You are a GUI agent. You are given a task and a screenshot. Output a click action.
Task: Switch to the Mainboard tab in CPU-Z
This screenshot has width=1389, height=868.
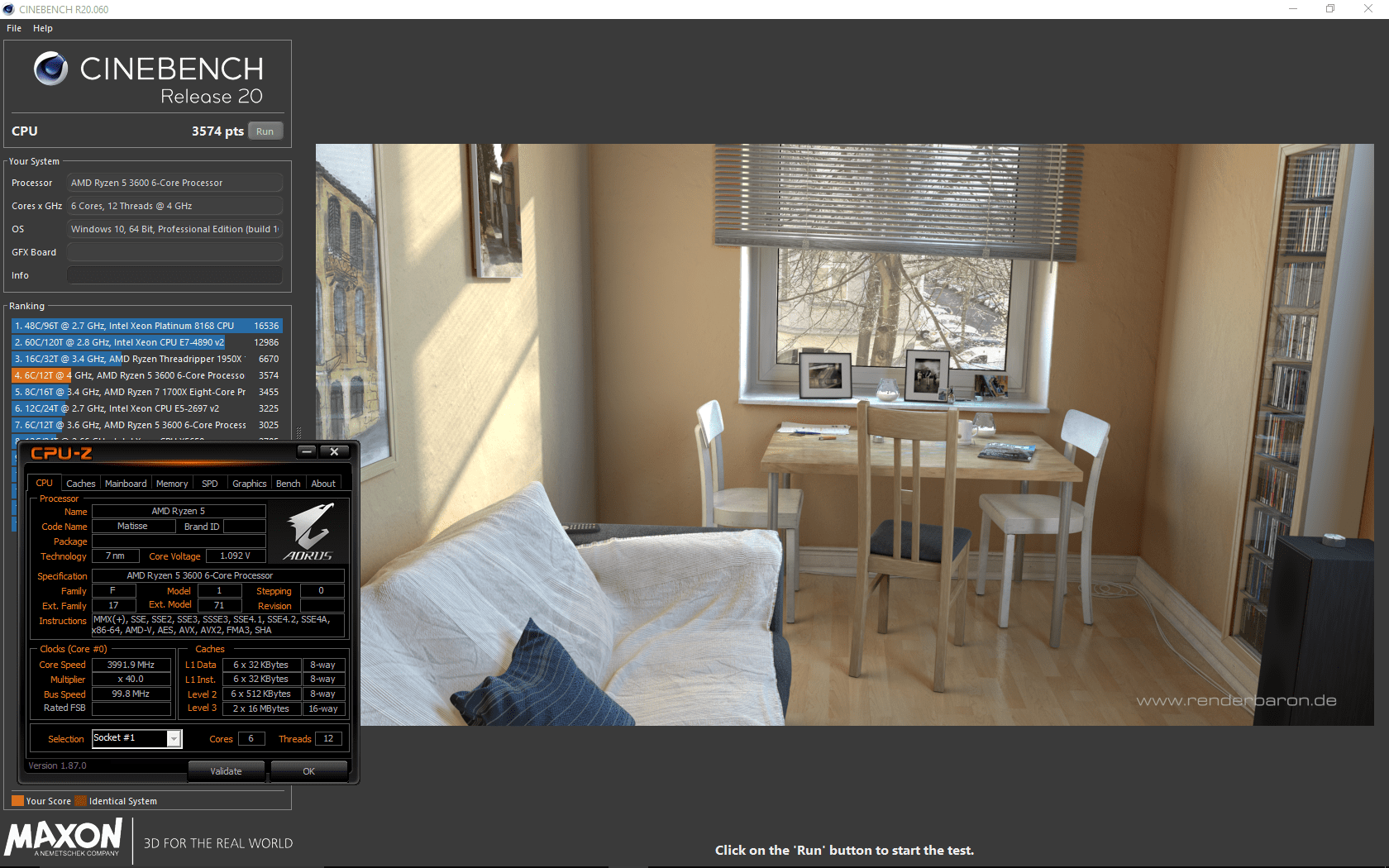(x=126, y=484)
